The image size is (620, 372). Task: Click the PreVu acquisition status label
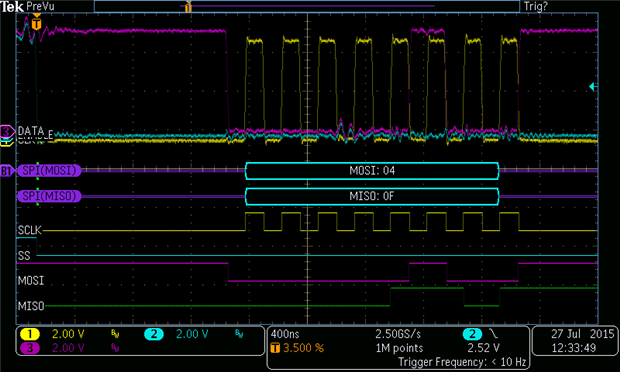click(40, 6)
